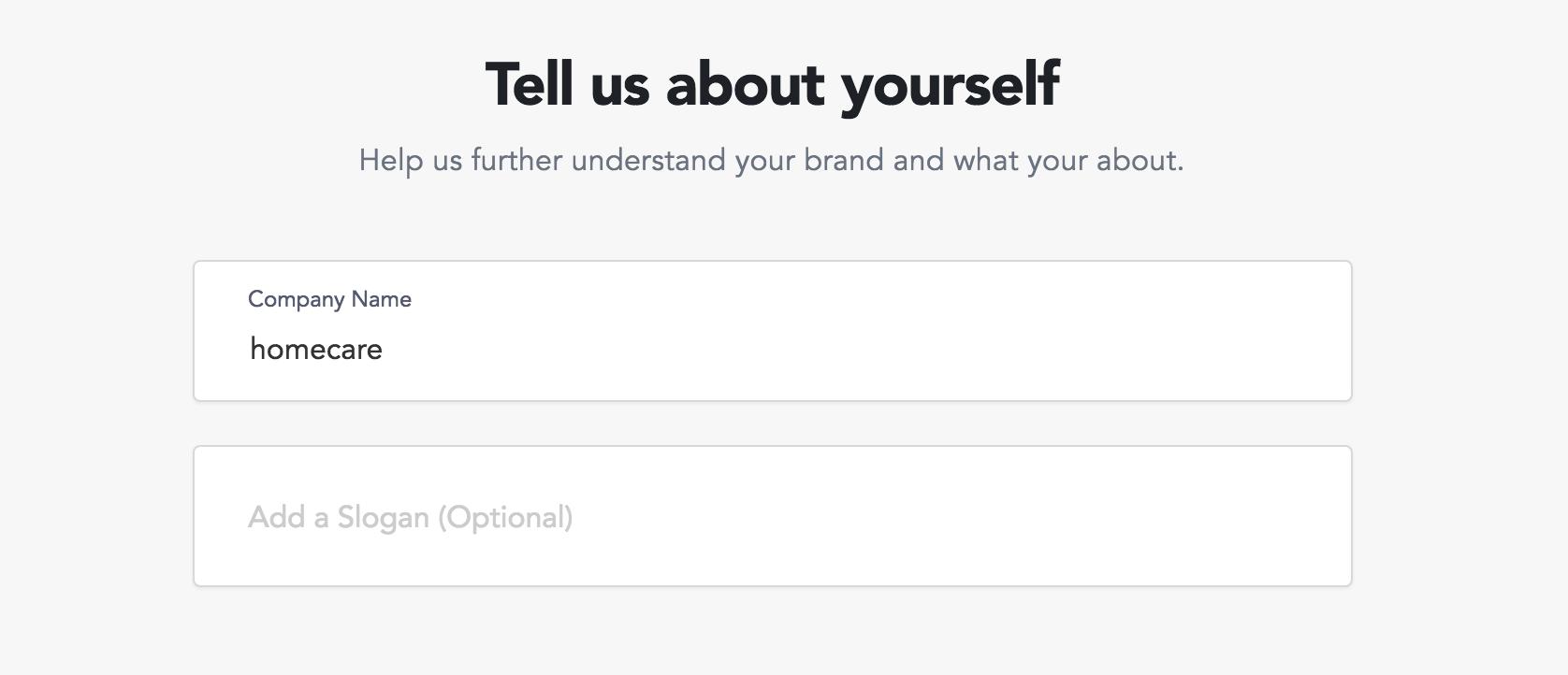Click the word "Slogan" in the placeholder
Viewport: 1568px width, 675px height.
coord(383,517)
